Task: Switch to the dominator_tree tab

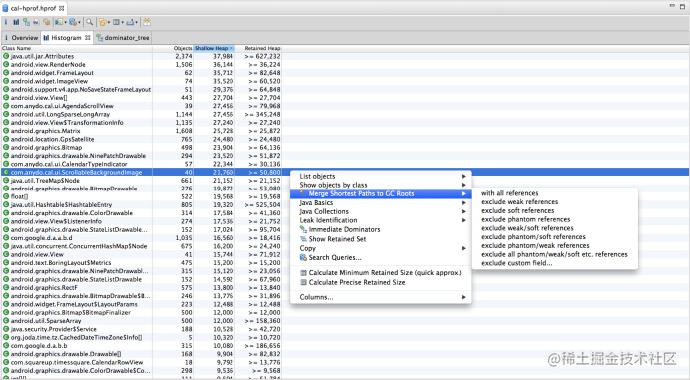Action: coord(123,38)
